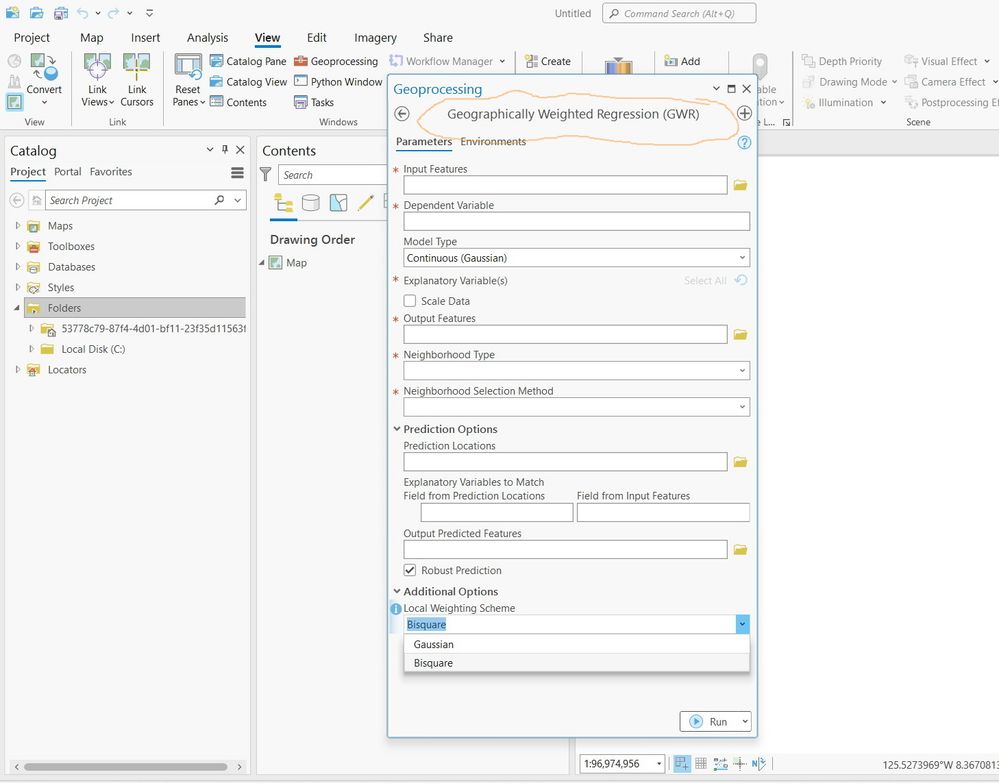Open the Run button dropdown arrow

744,722
